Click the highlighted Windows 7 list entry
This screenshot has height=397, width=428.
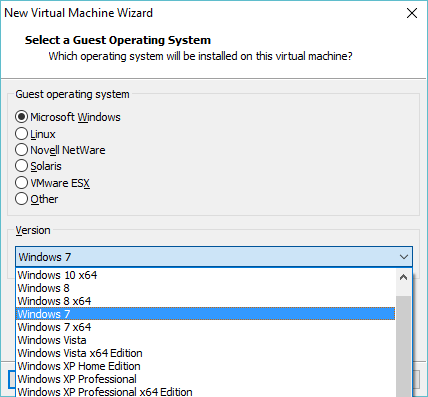coord(205,314)
